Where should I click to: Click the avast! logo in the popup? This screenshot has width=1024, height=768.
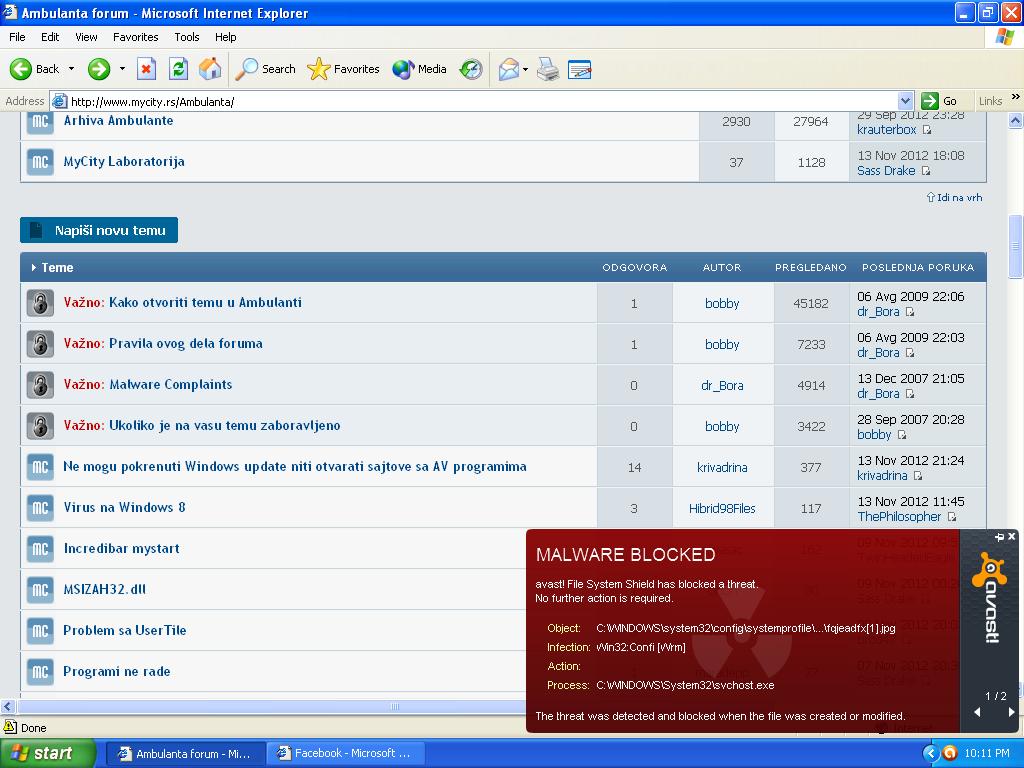click(x=989, y=598)
